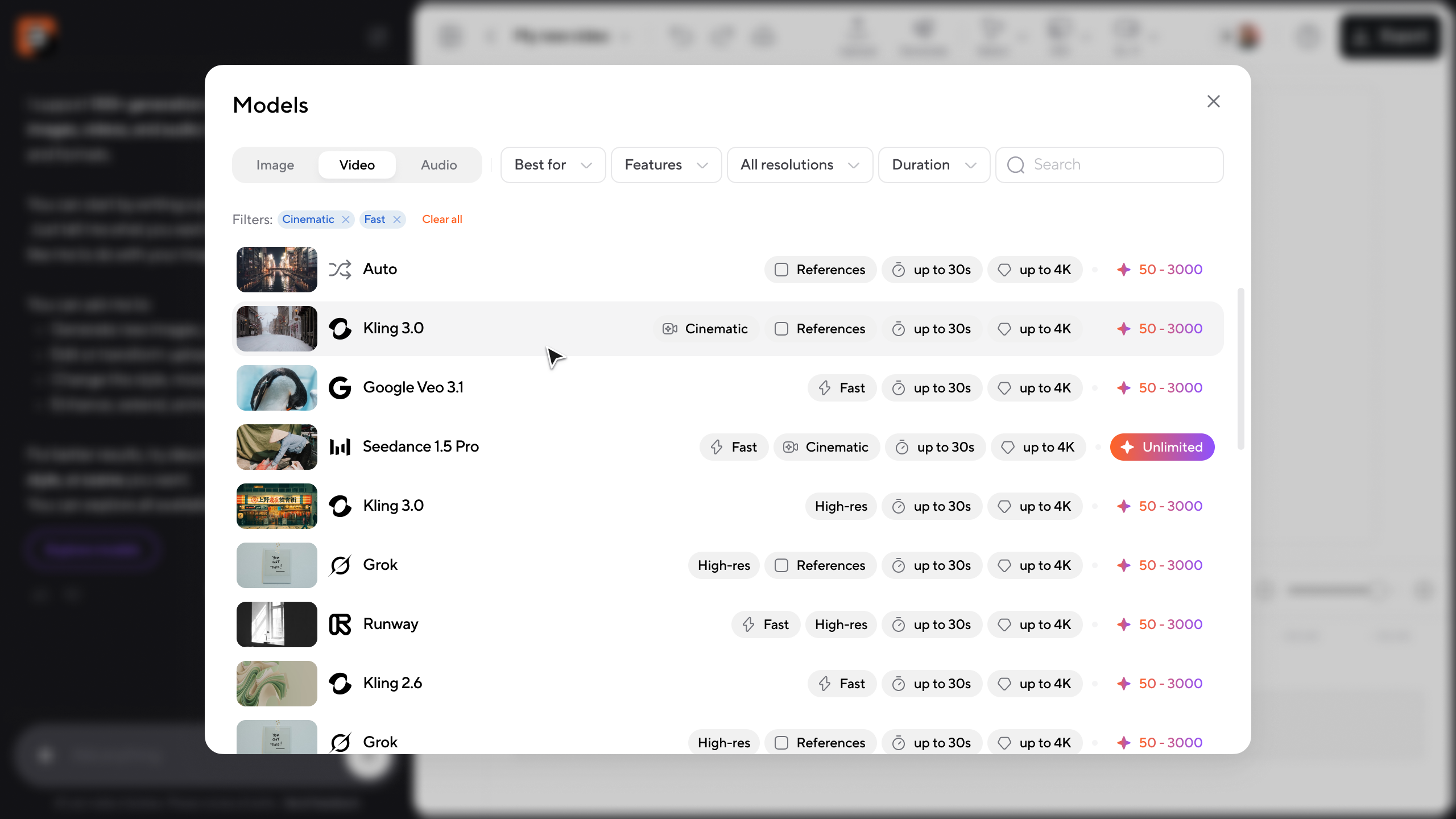
Task: Open the Best for dropdown
Action: pyautogui.click(x=553, y=165)
